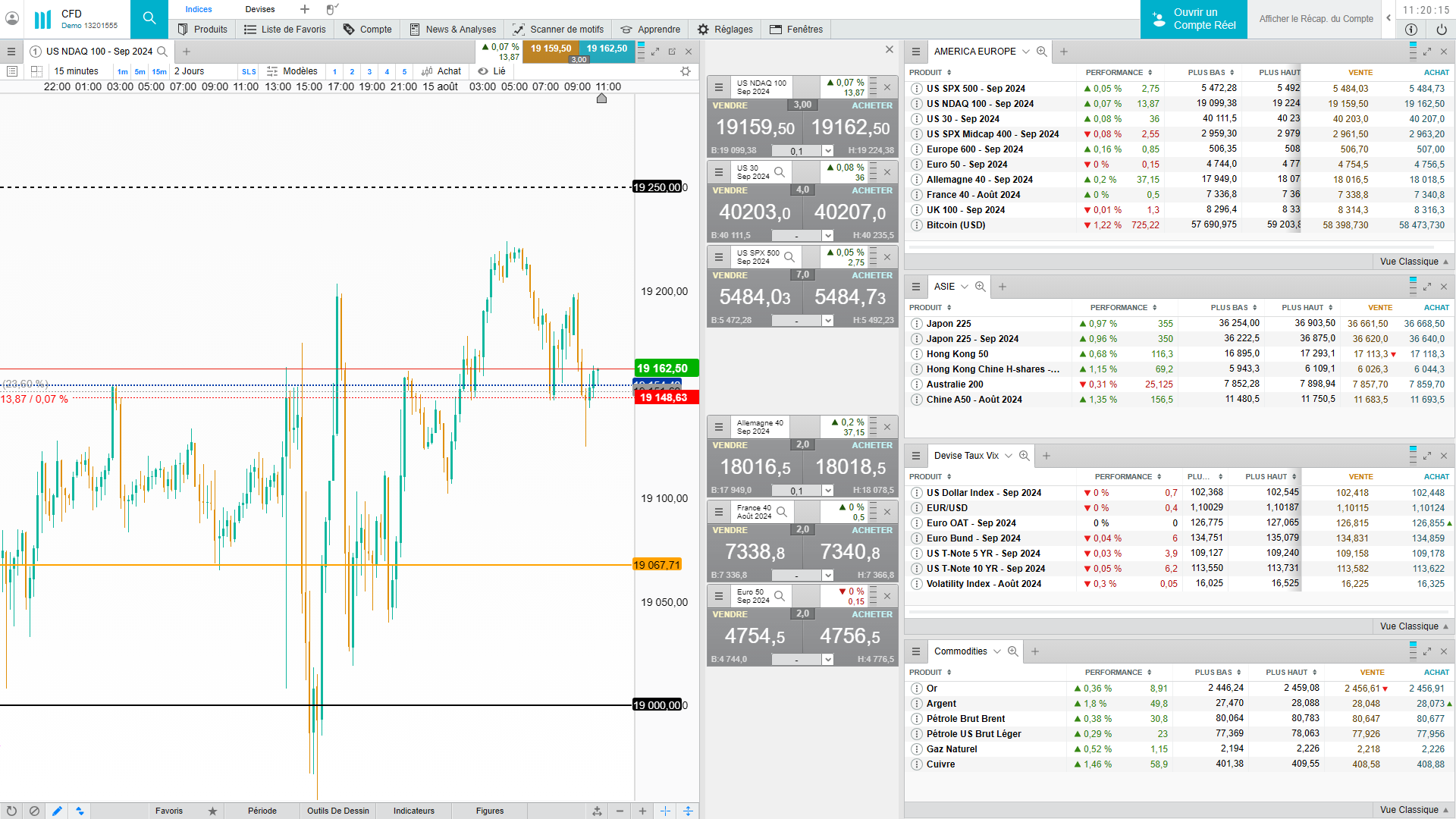
Task: Click zoom icon on AMERICA EUROPE watchlist
Action: [1042, 52]
